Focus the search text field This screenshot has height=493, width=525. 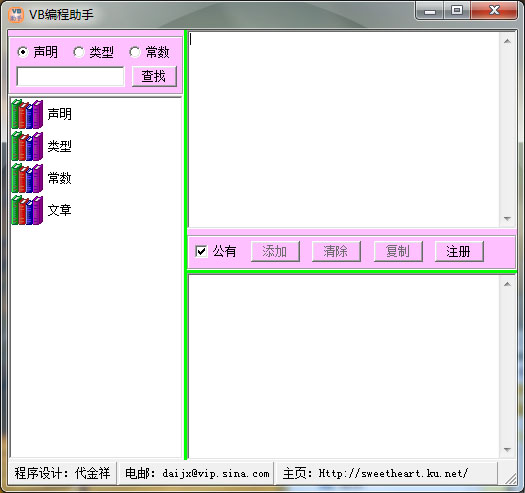(x=70, y=76)
